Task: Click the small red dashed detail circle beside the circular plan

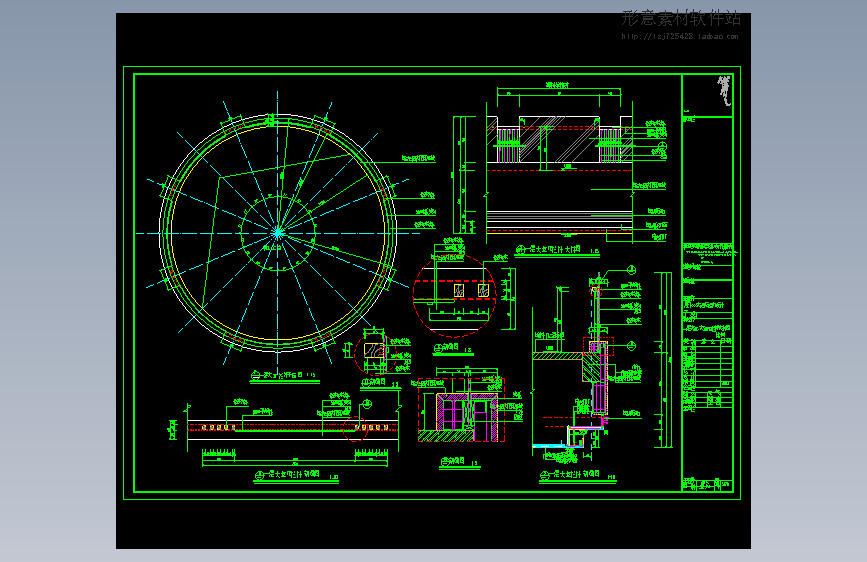Action: point(374,354)
